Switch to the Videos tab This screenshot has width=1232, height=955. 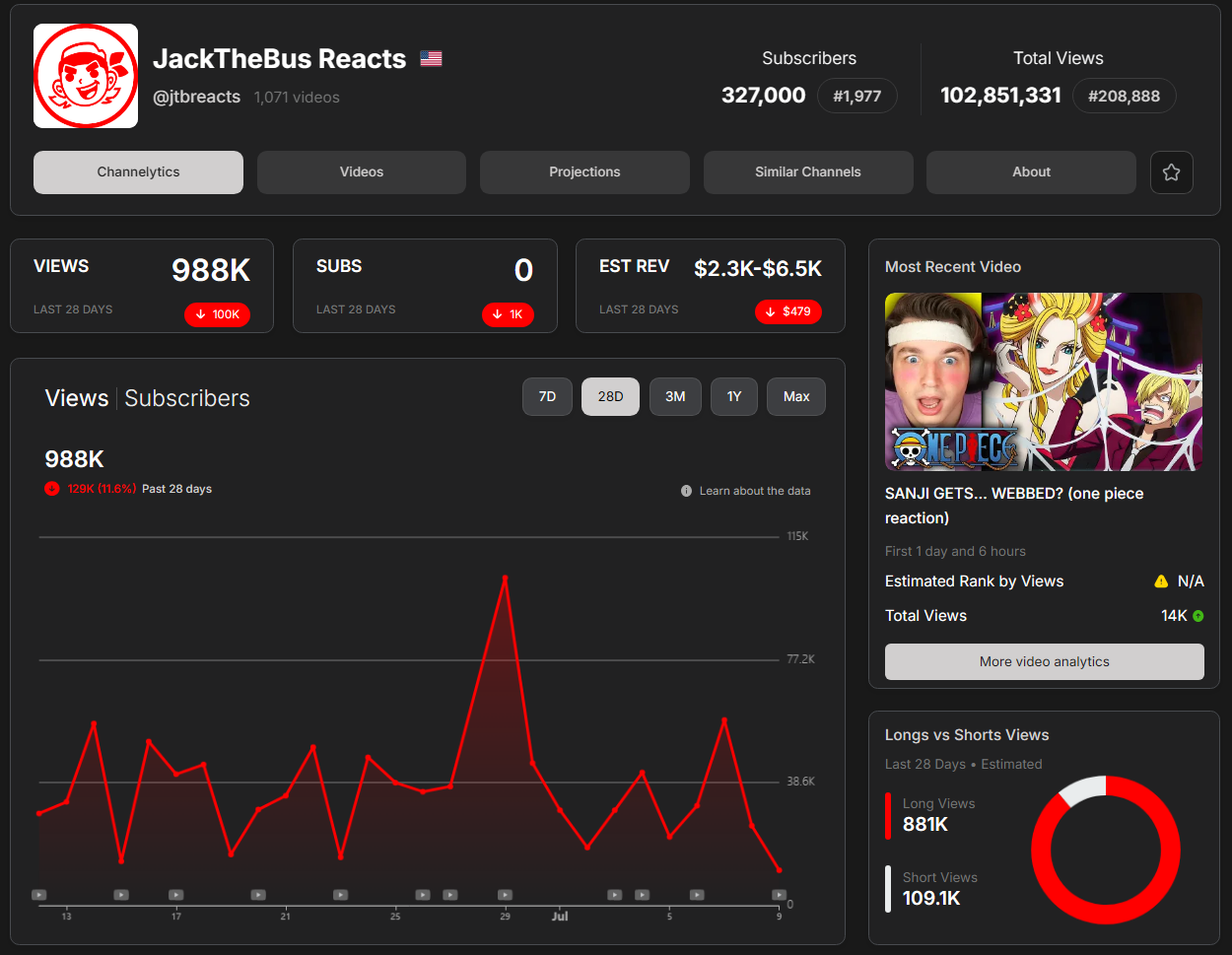pos(362,172)
